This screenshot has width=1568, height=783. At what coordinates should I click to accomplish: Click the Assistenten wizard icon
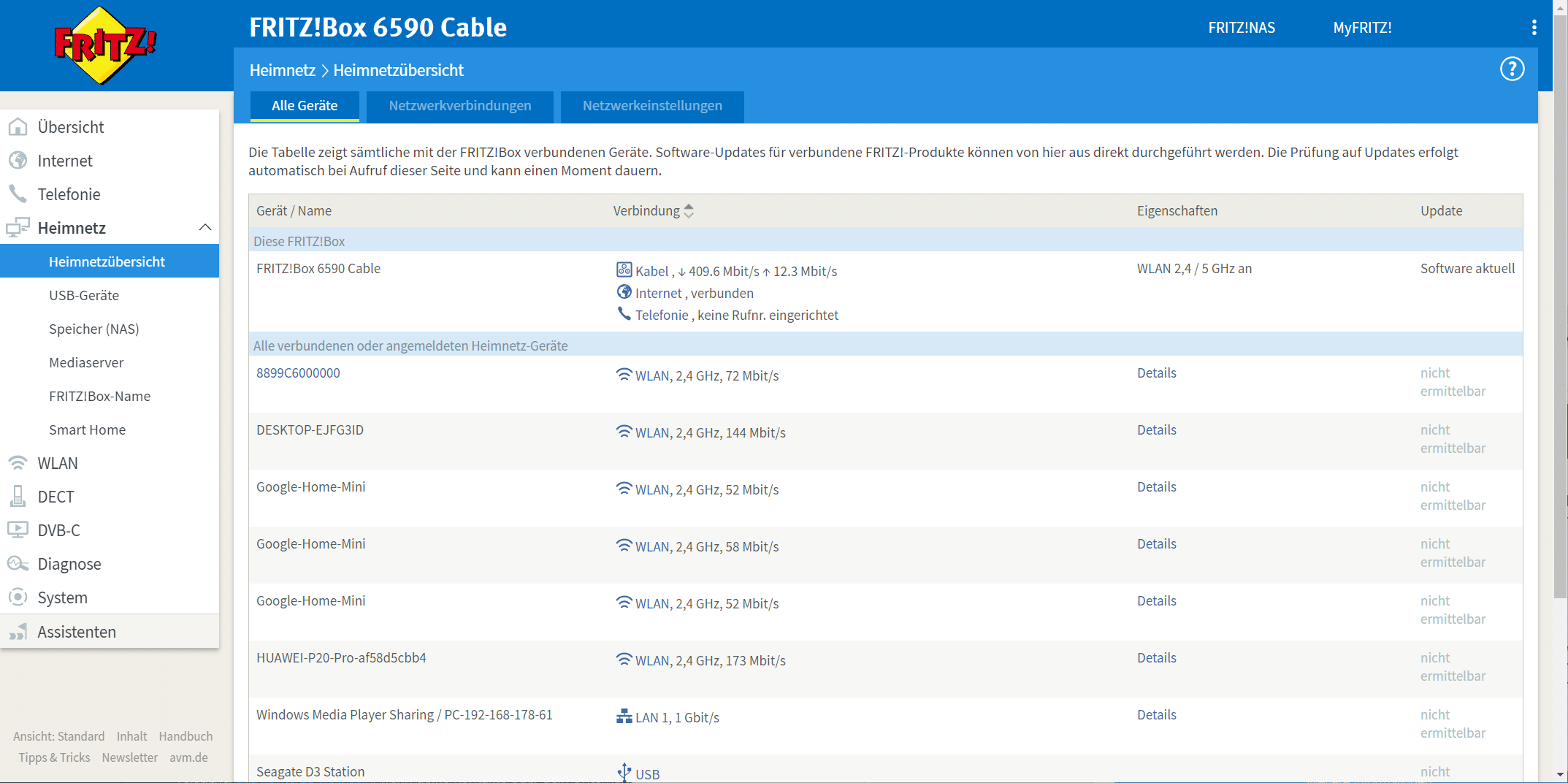click(18, 632)
